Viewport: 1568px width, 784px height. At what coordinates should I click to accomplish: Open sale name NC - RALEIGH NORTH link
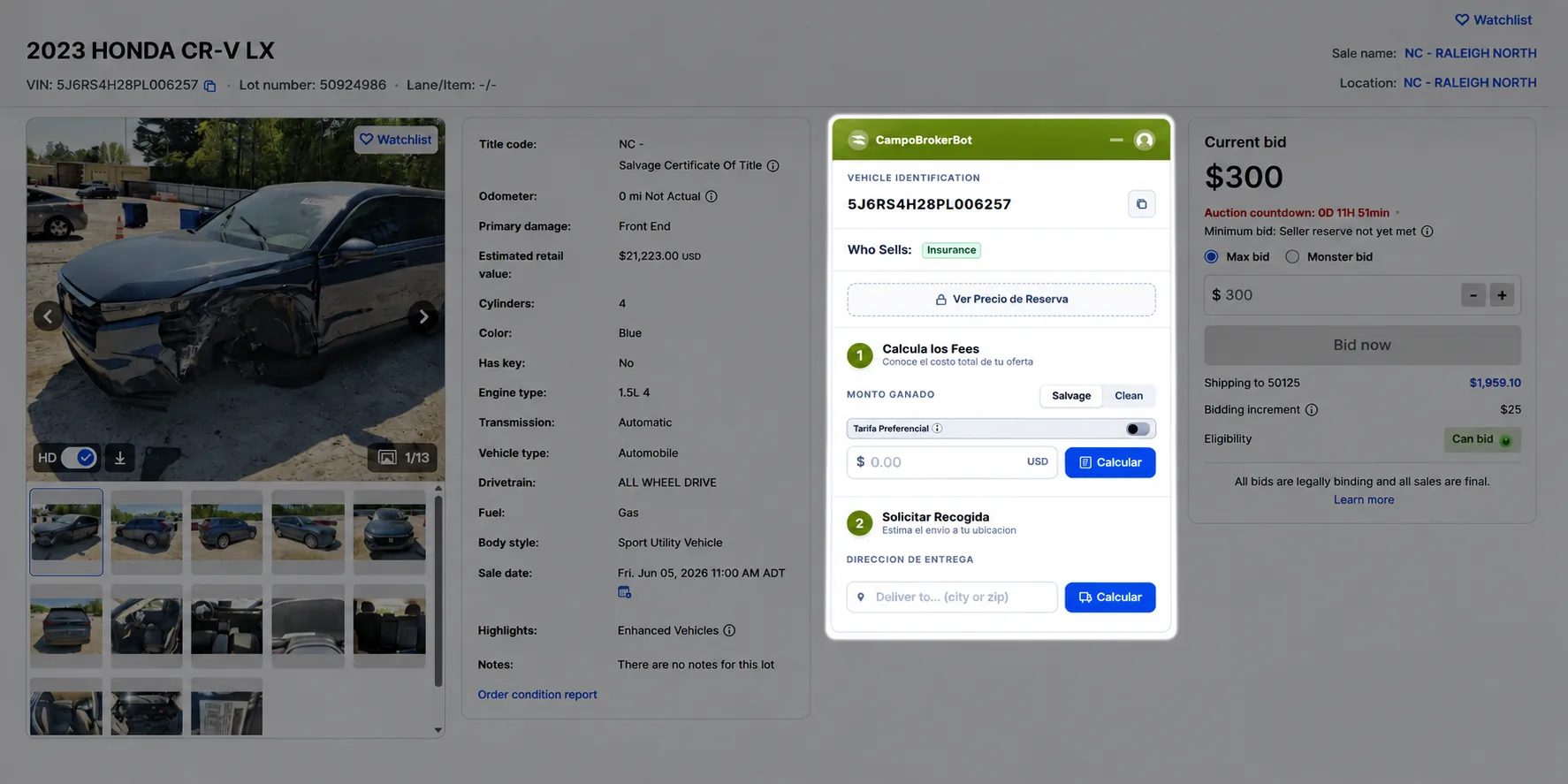pos(1471,53)
